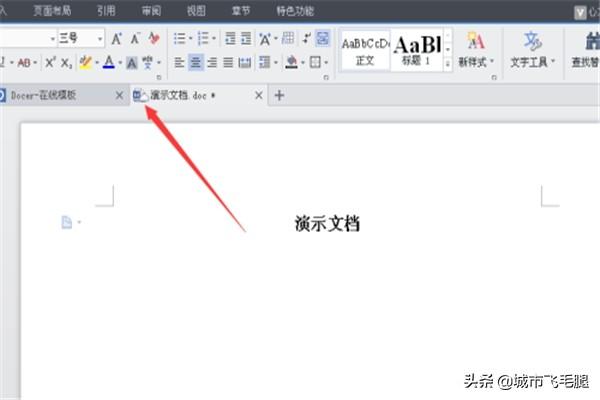Click the page icon in left margin
Image resolution: width=600 pixels, height=400 pixels.
coord(67,222)
